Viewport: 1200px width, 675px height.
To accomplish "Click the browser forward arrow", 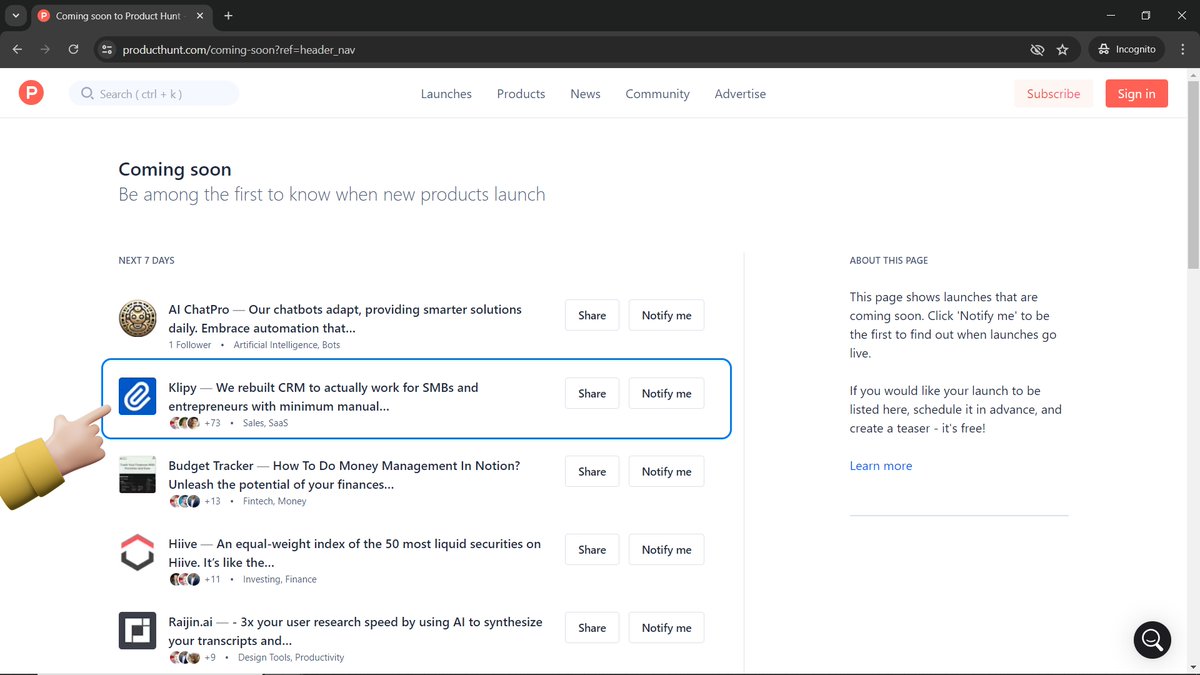I will [x=45, y=49].
